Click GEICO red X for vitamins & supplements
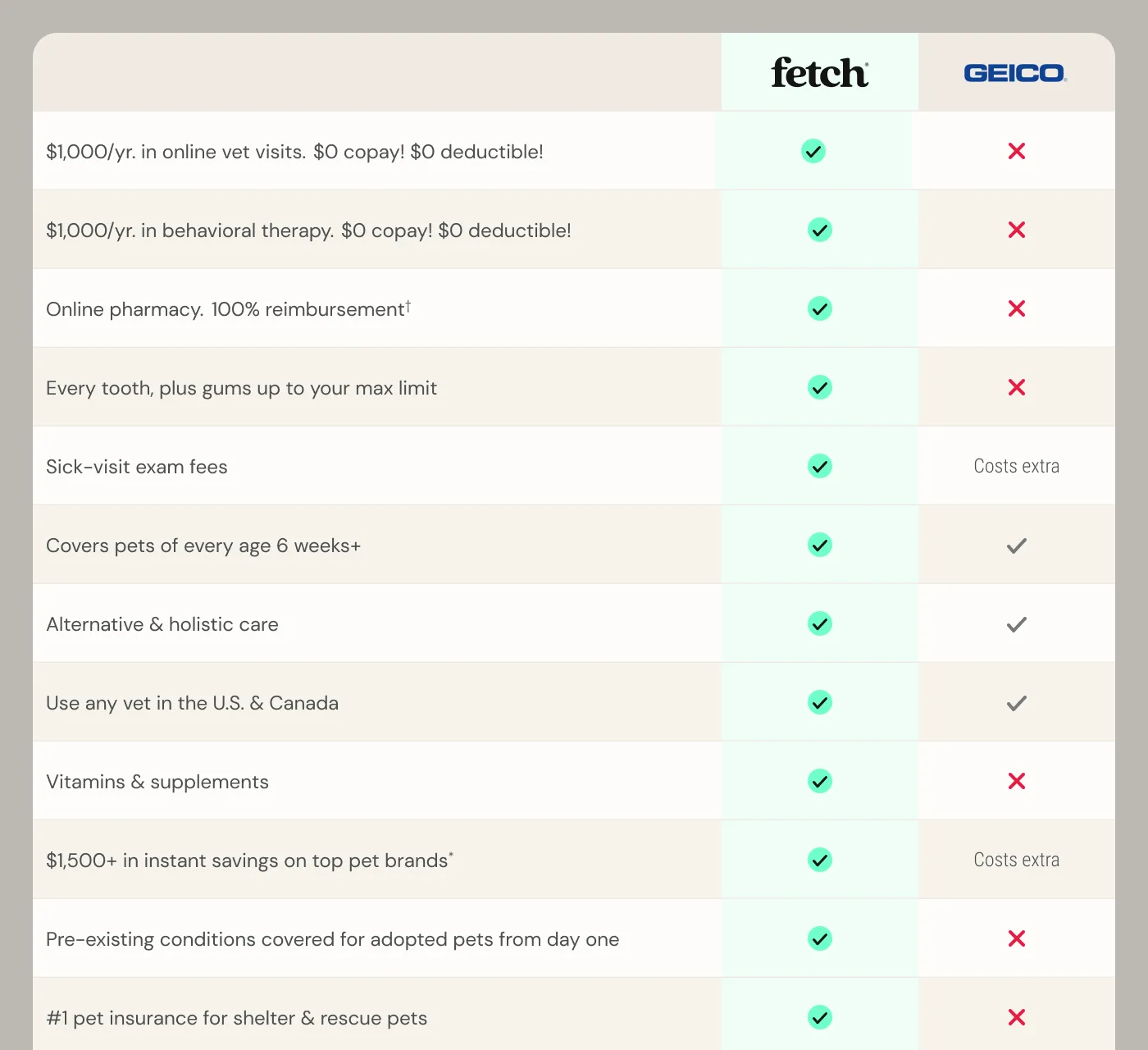The image size is (1148, 1050). pos(1017,781)
